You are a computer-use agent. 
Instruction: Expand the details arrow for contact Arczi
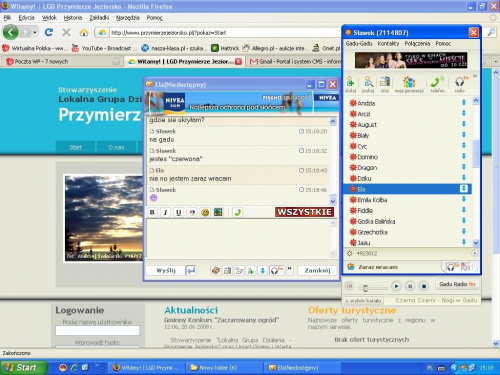[464, 113]
